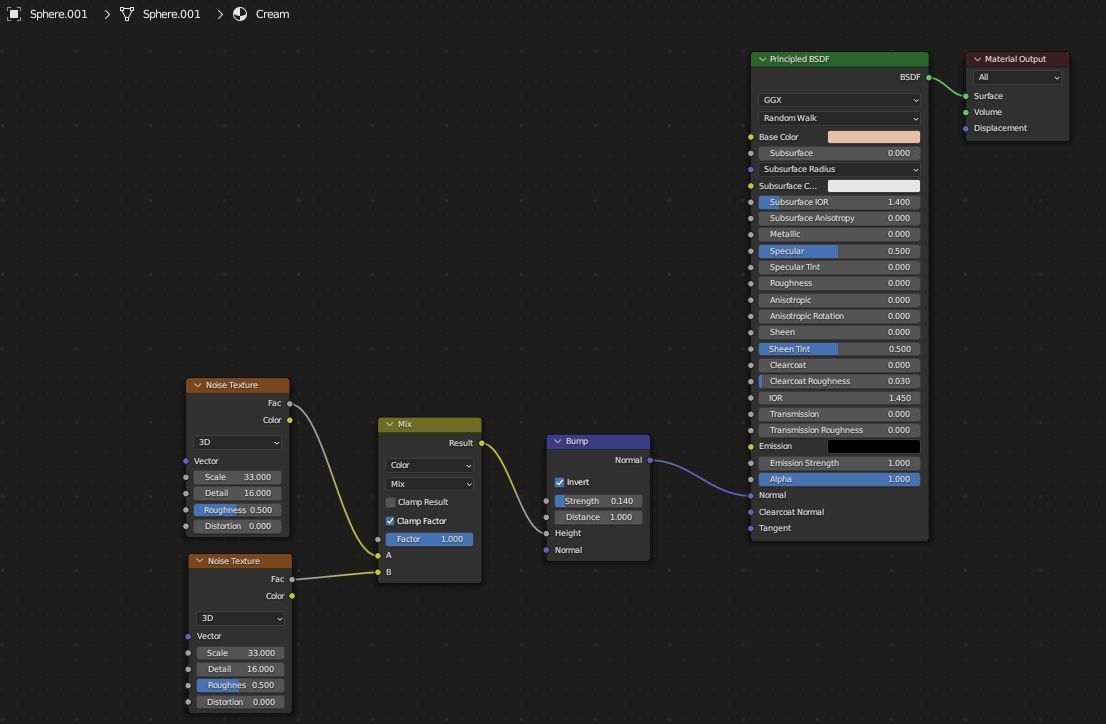Collapse the Bump node

(x=558, y=441)
